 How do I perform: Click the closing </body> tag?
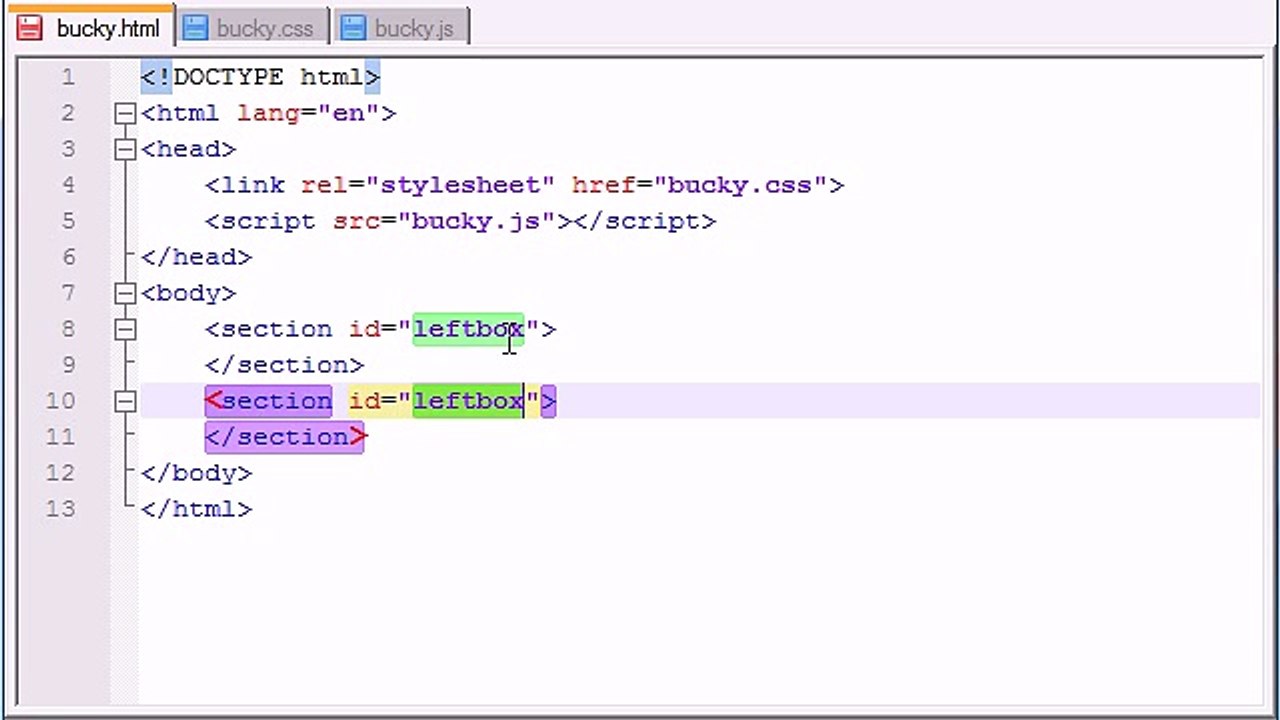(x=197, y=473)
